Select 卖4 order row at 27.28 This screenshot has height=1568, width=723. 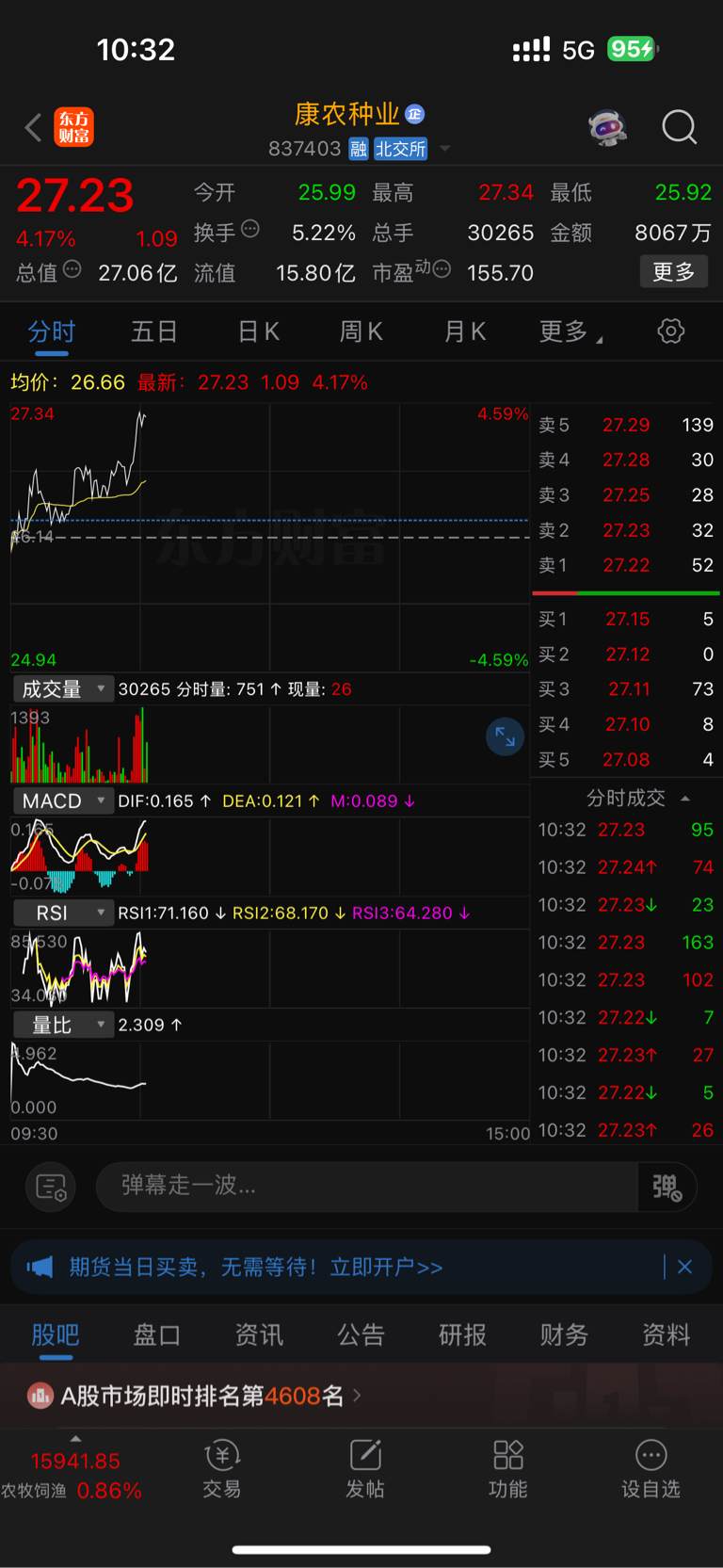[x=626, y=460]
